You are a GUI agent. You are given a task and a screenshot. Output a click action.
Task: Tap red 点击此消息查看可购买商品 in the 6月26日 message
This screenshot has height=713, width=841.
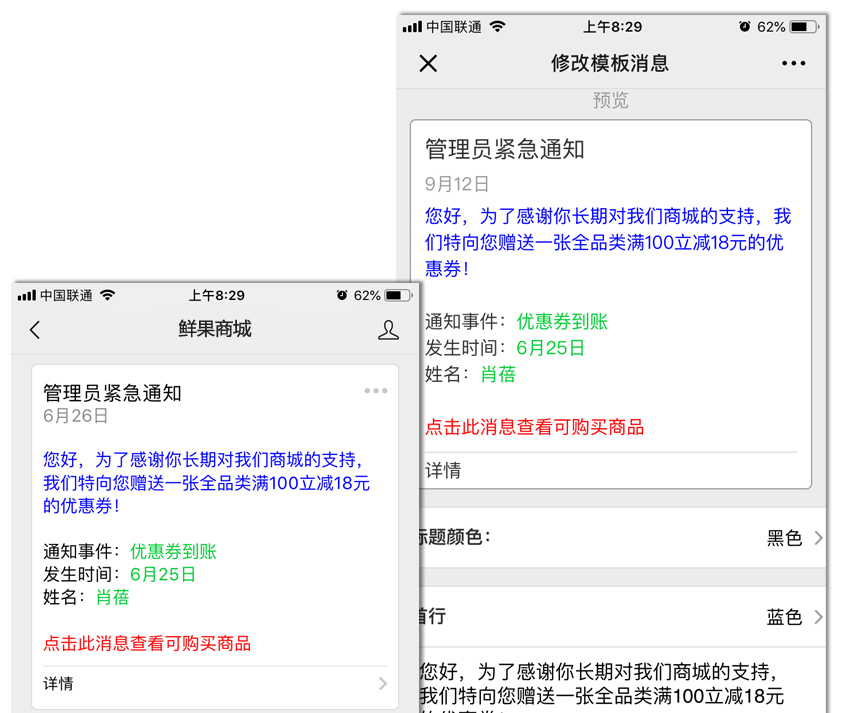[147, 643]
